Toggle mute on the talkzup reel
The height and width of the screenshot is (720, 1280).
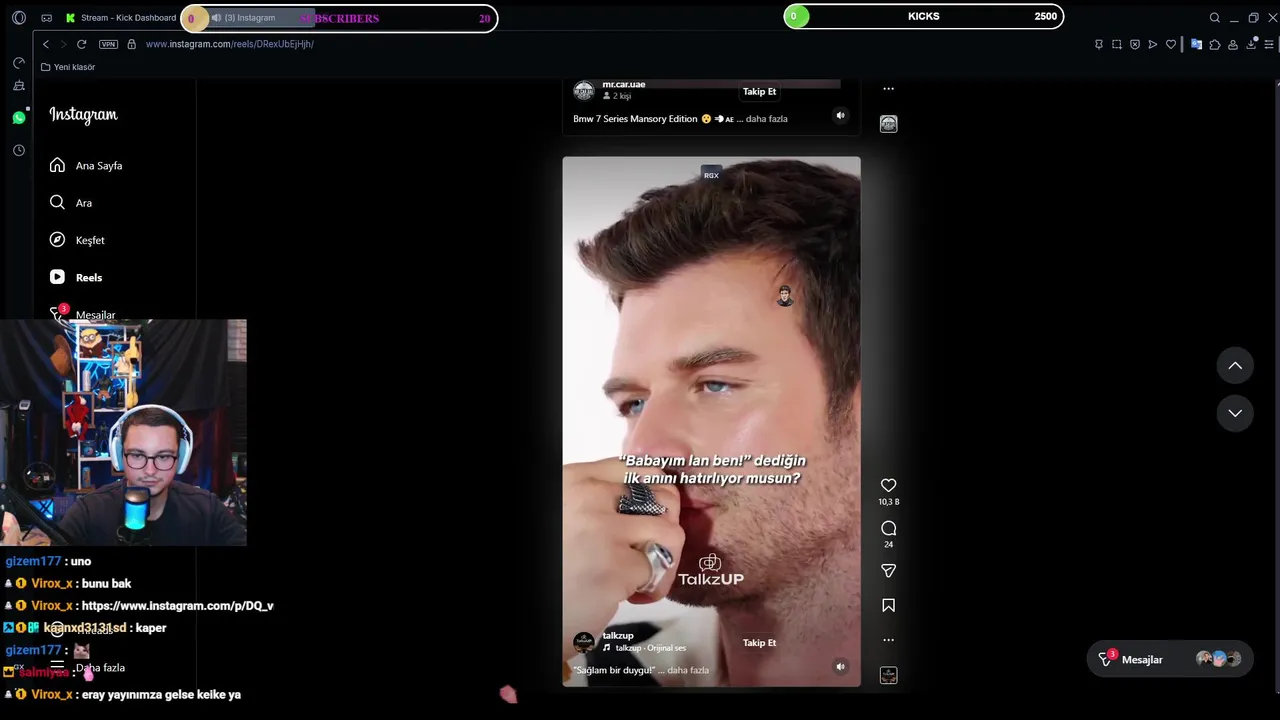click(840, 667)
